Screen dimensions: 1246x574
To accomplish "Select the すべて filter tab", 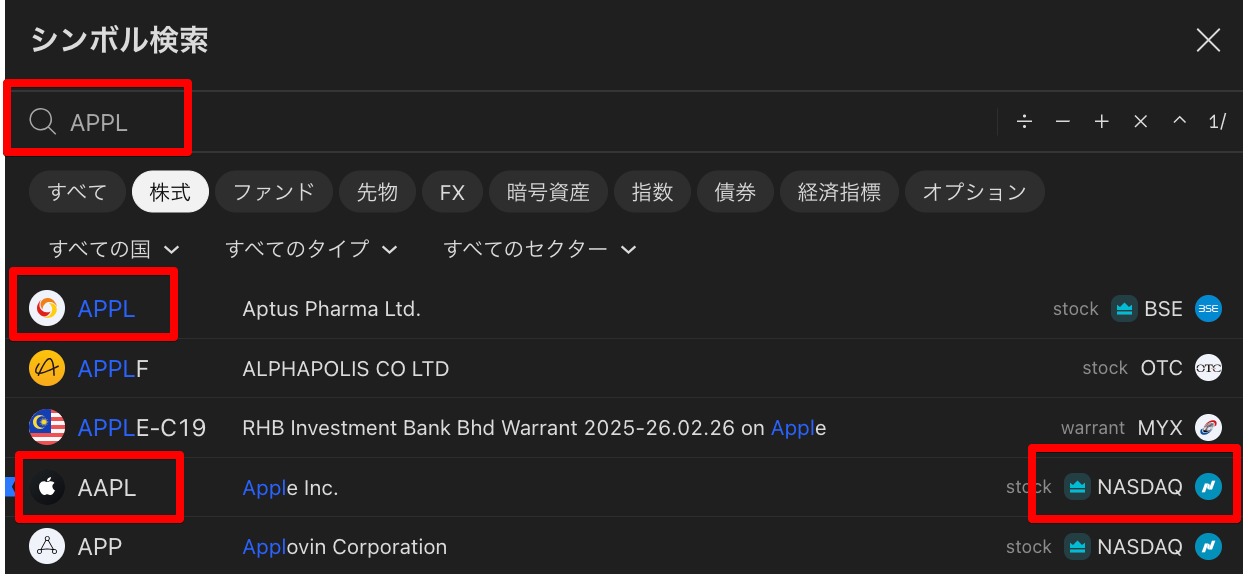I will click(77, 192).
